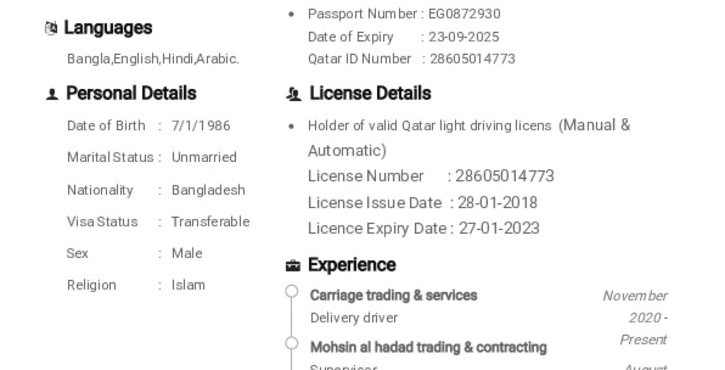The image size is (725, 370).
Task: Select the Personal Details heading
Action: pyautogui.click(x=131, y=93)
